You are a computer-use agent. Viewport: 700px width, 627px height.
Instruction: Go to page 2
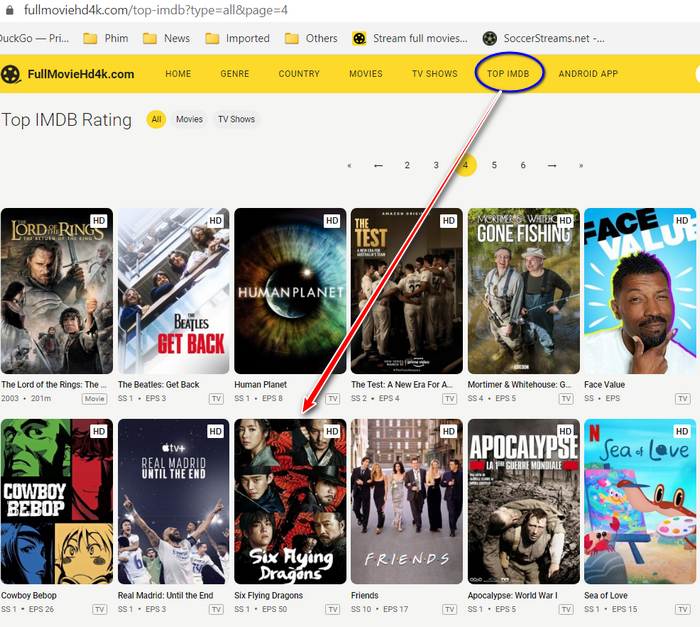[407, 165]
